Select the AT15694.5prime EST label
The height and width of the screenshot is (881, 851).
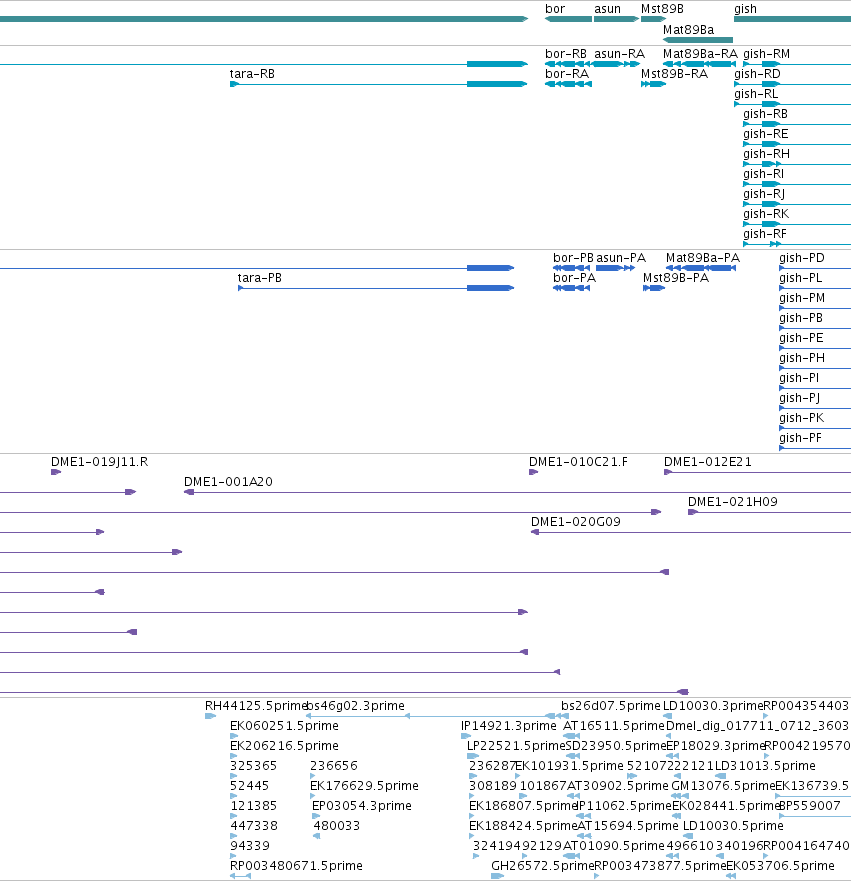(x=628, y=826)
